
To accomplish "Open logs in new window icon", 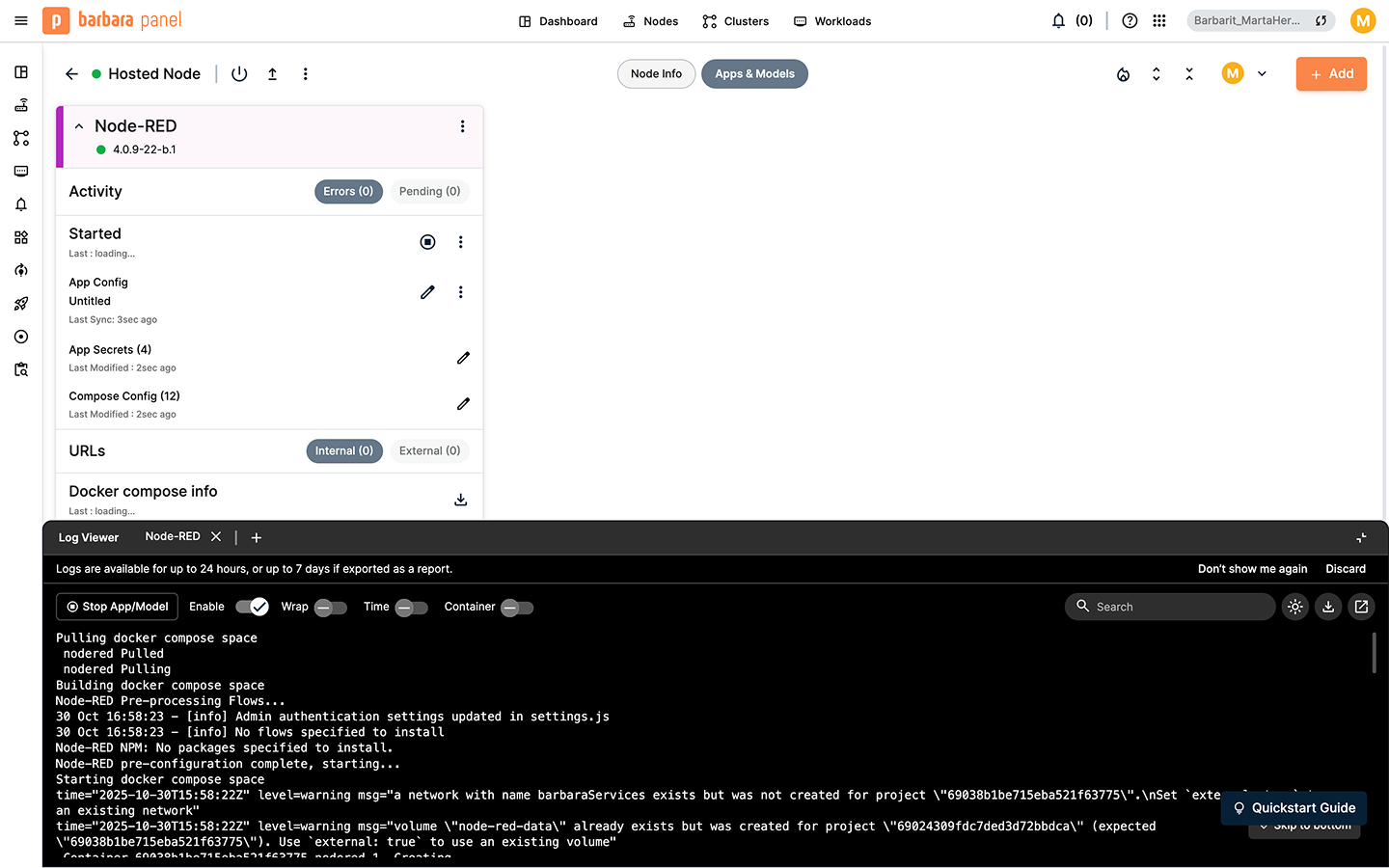I will [x=1361, y=607].
